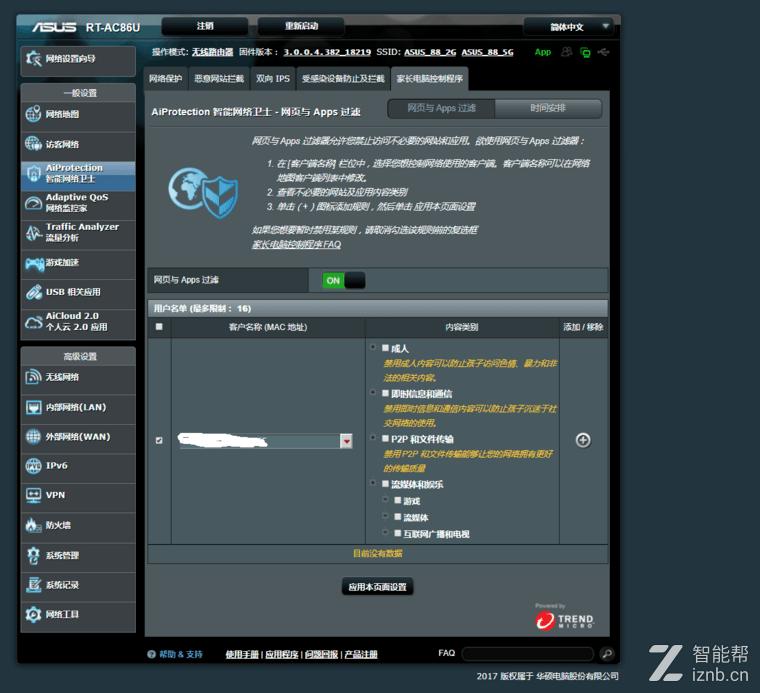Screen dimensions: 760x693
Task: Collapse the 流媒体和娱乐 tree node
Action: tap(373, 483)
